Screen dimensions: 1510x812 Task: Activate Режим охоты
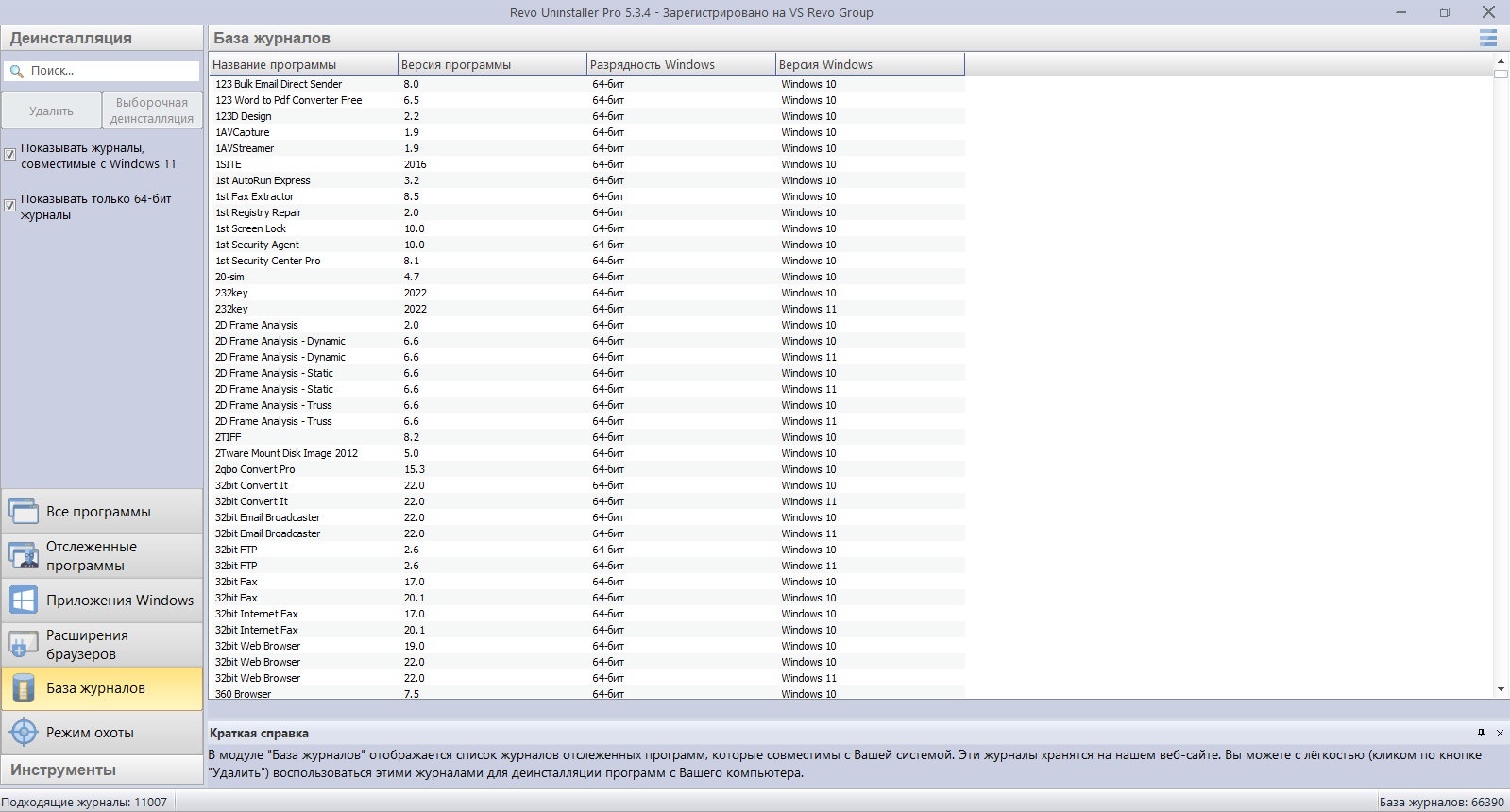(x=102, y=733)
